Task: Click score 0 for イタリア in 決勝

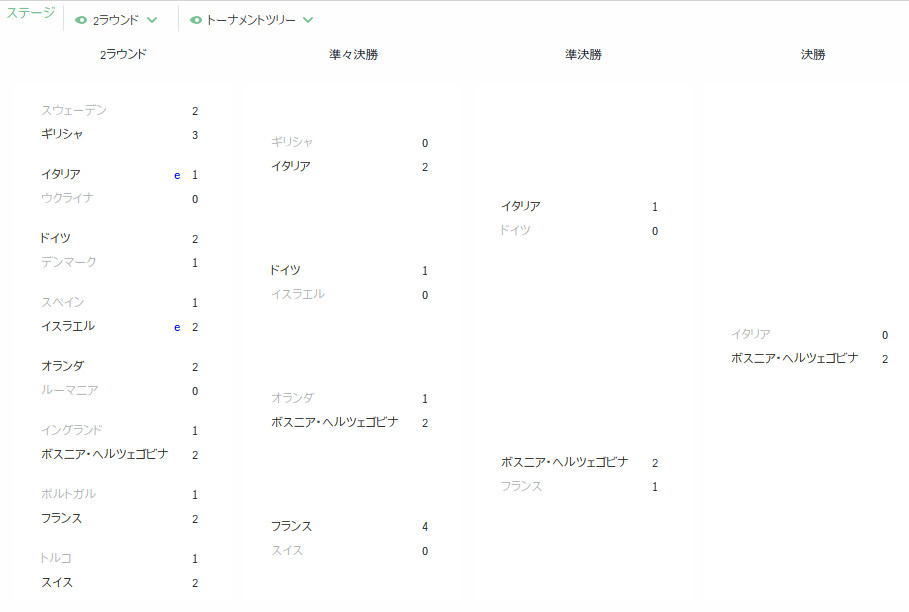Action: [x=885, y=335]
